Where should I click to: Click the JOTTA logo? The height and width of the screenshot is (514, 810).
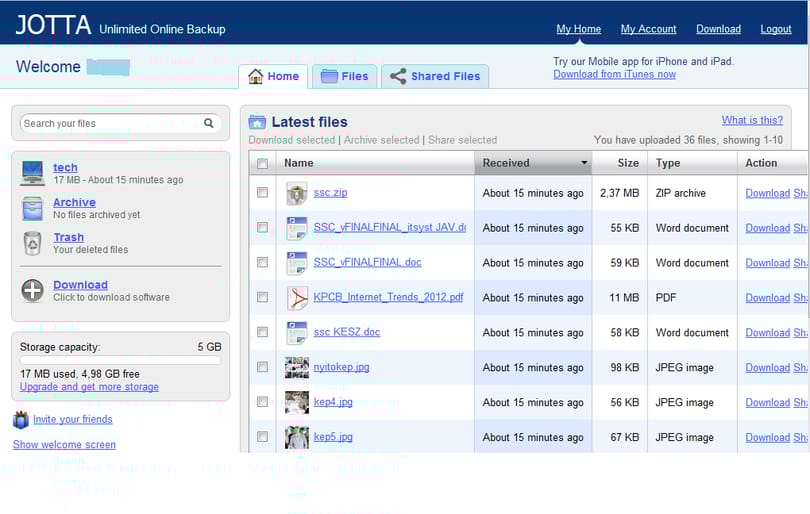coord(53,25)
